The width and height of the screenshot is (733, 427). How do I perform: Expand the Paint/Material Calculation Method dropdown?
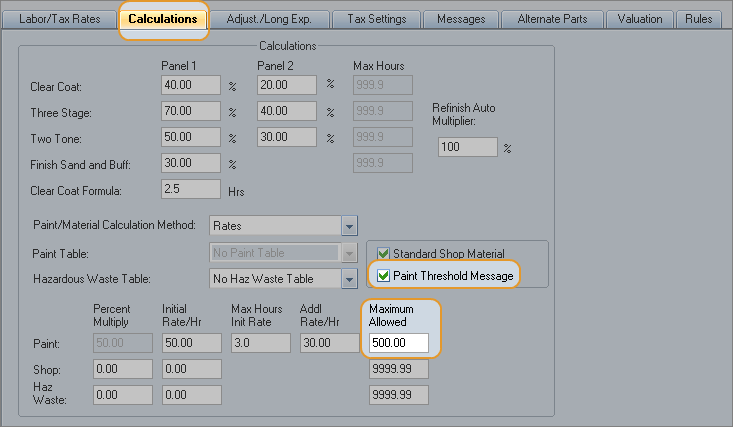[x=348, y=225]
